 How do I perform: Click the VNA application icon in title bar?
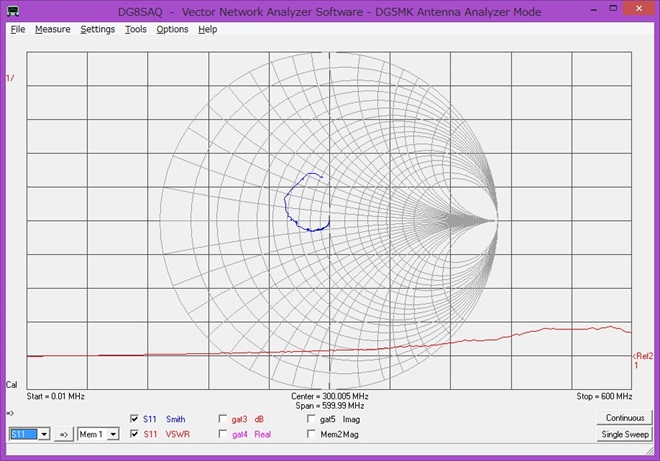tap(13, 11)
